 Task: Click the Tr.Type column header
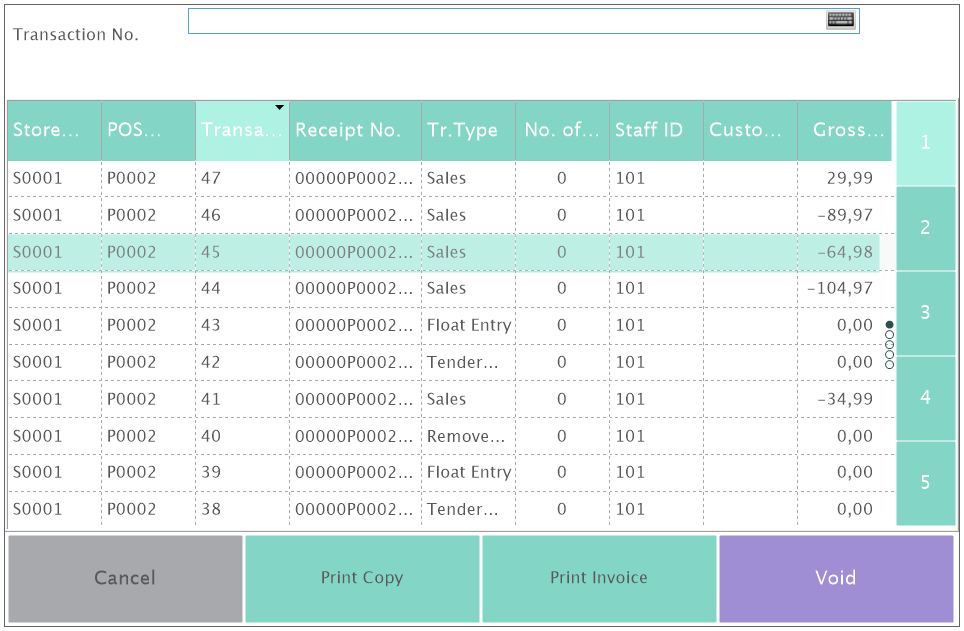tap(468, 130)
